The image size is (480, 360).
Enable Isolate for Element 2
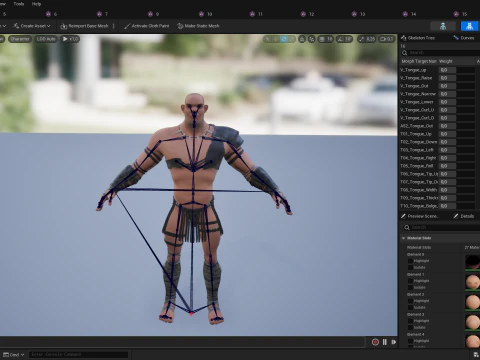click(x=411, y=308)
